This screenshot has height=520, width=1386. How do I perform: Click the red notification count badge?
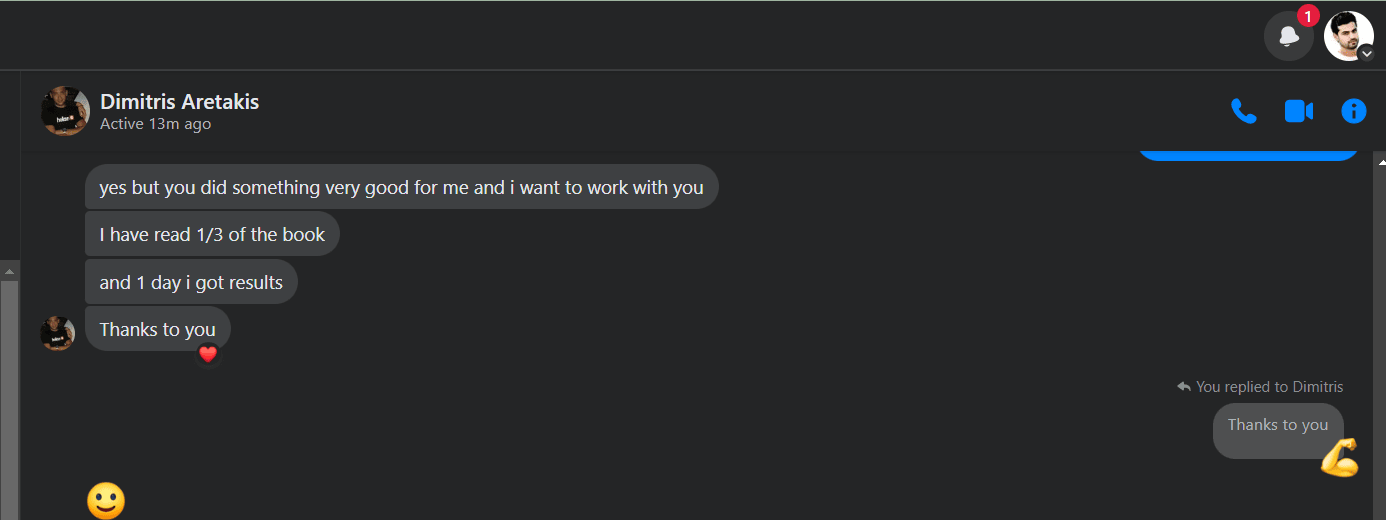pyautogui.click(x=1308, y=16)
